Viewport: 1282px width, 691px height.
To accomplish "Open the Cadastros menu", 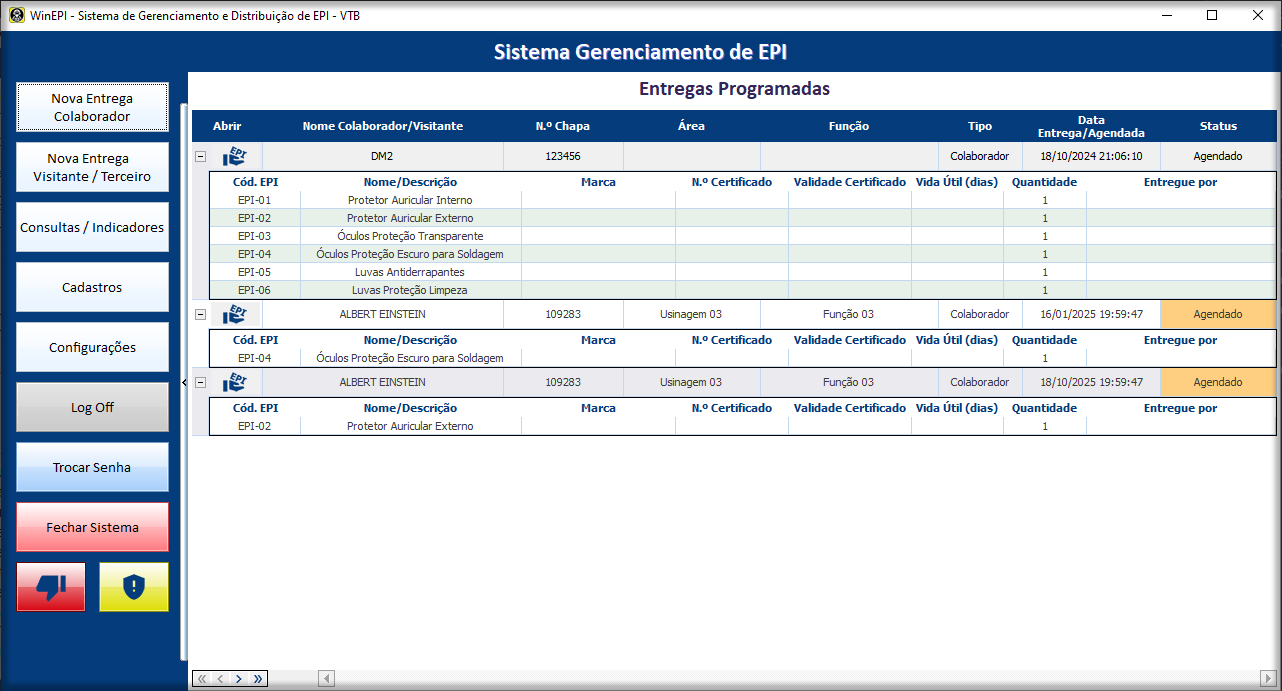I will (92, 287).
